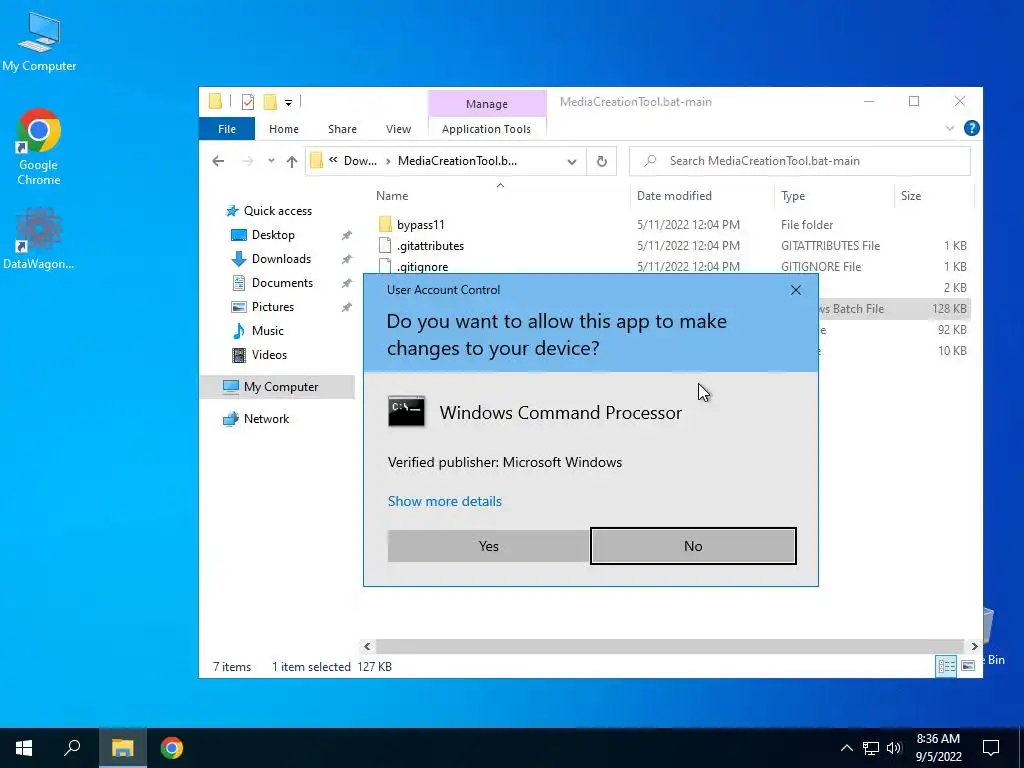Click the Google Chrome desktop shortcut
This screenshot has height=768, width=1024.
pos(39,148)
